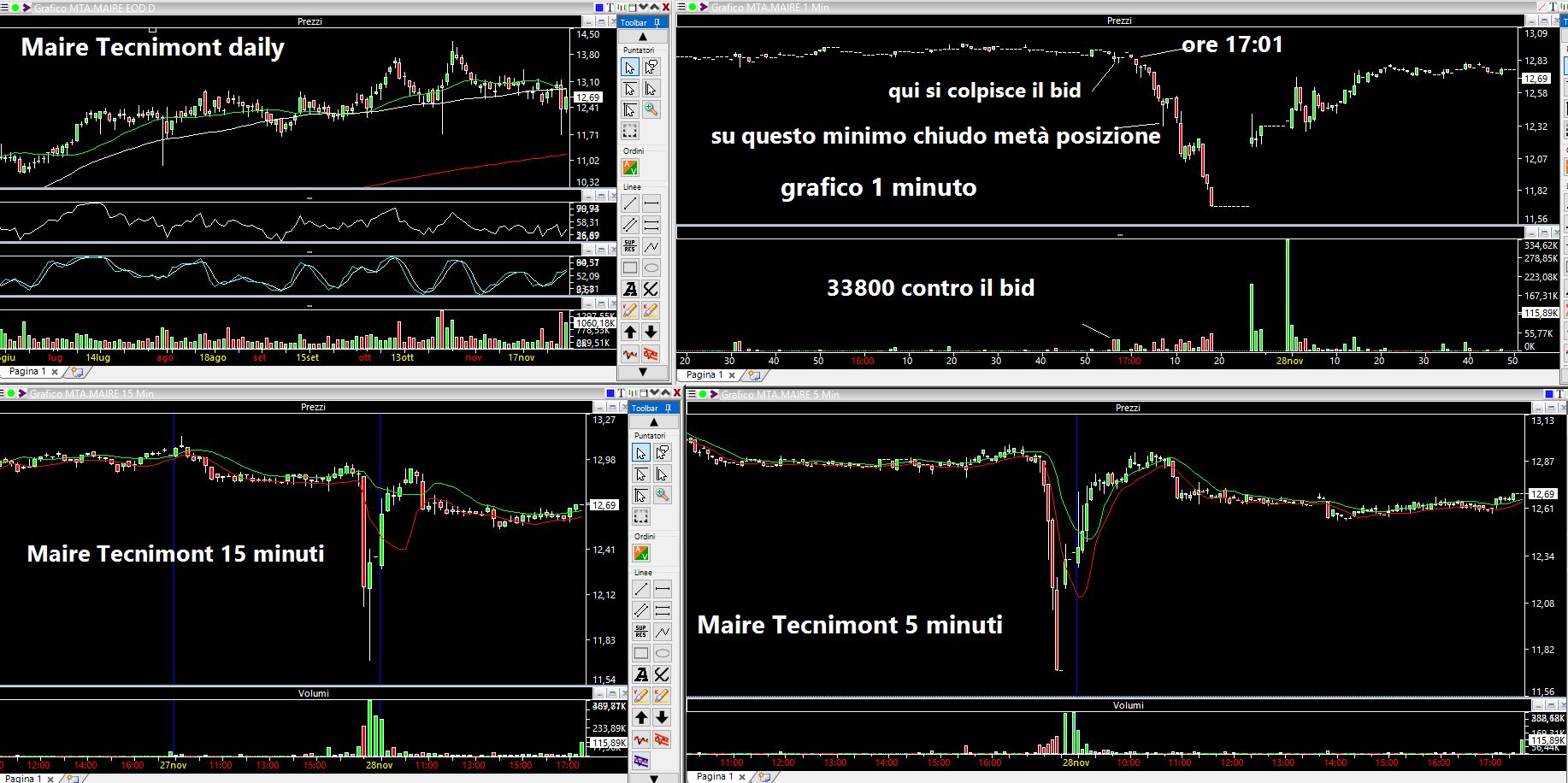This screenshot has width=1568, height=783.
Task: Pick the rectangle shape tool in the daily chart Toolbar
Action: click(630, 268)
